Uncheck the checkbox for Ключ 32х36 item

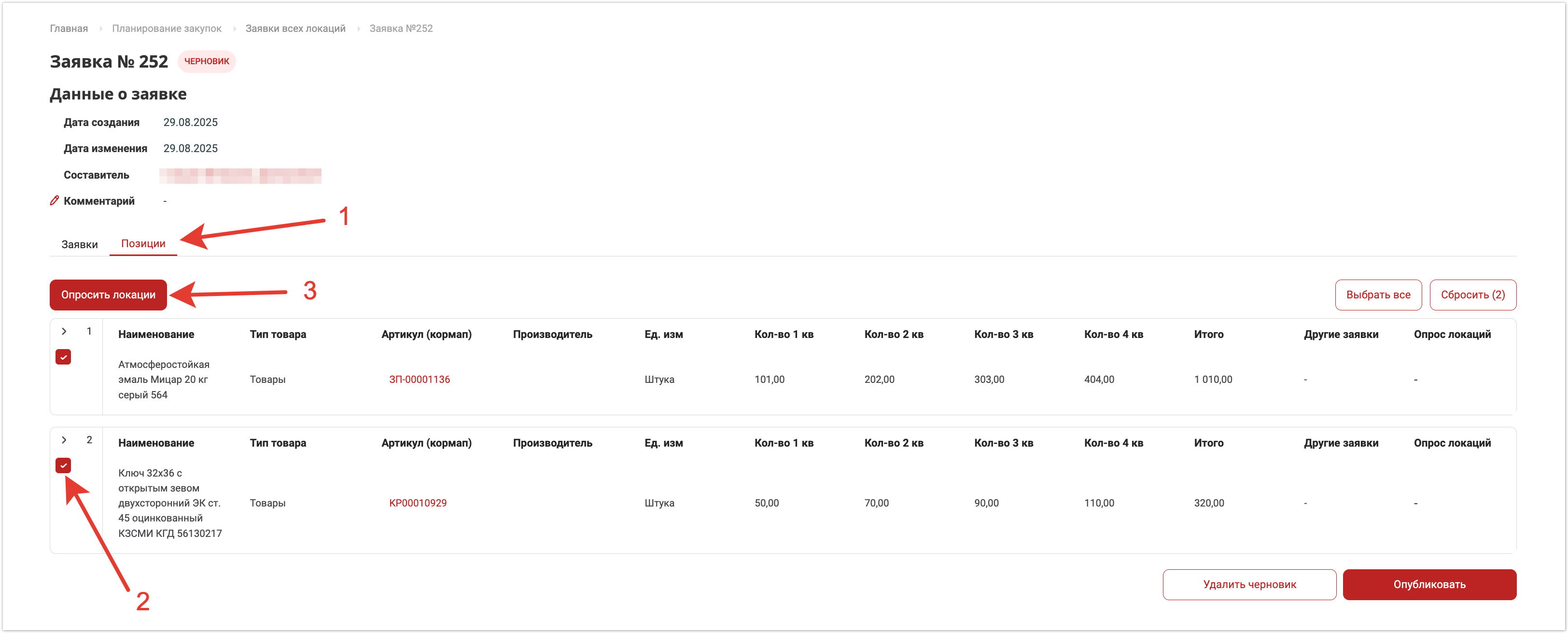tap(63, 465)
